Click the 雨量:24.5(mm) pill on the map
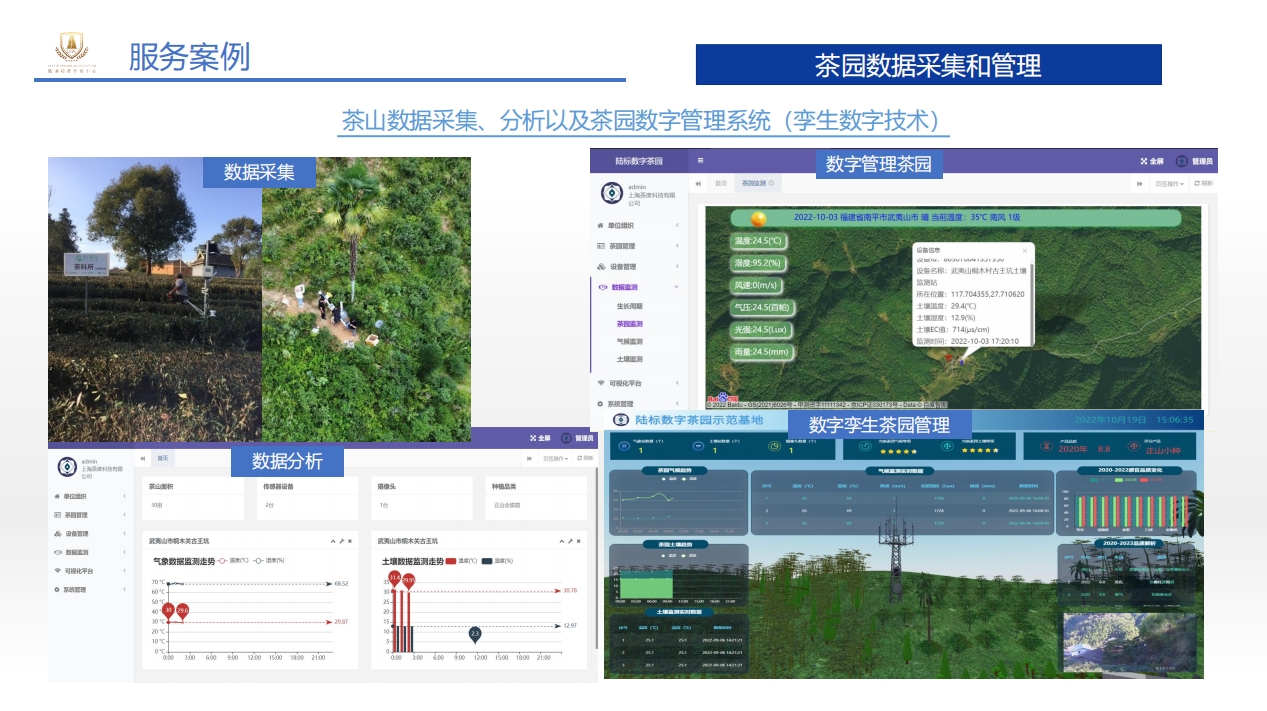 pos(764,352)
